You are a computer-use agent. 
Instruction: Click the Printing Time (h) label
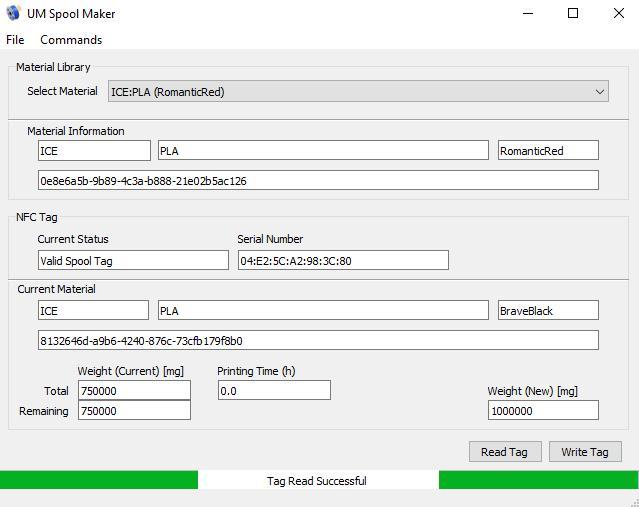(x=256, y=371)
